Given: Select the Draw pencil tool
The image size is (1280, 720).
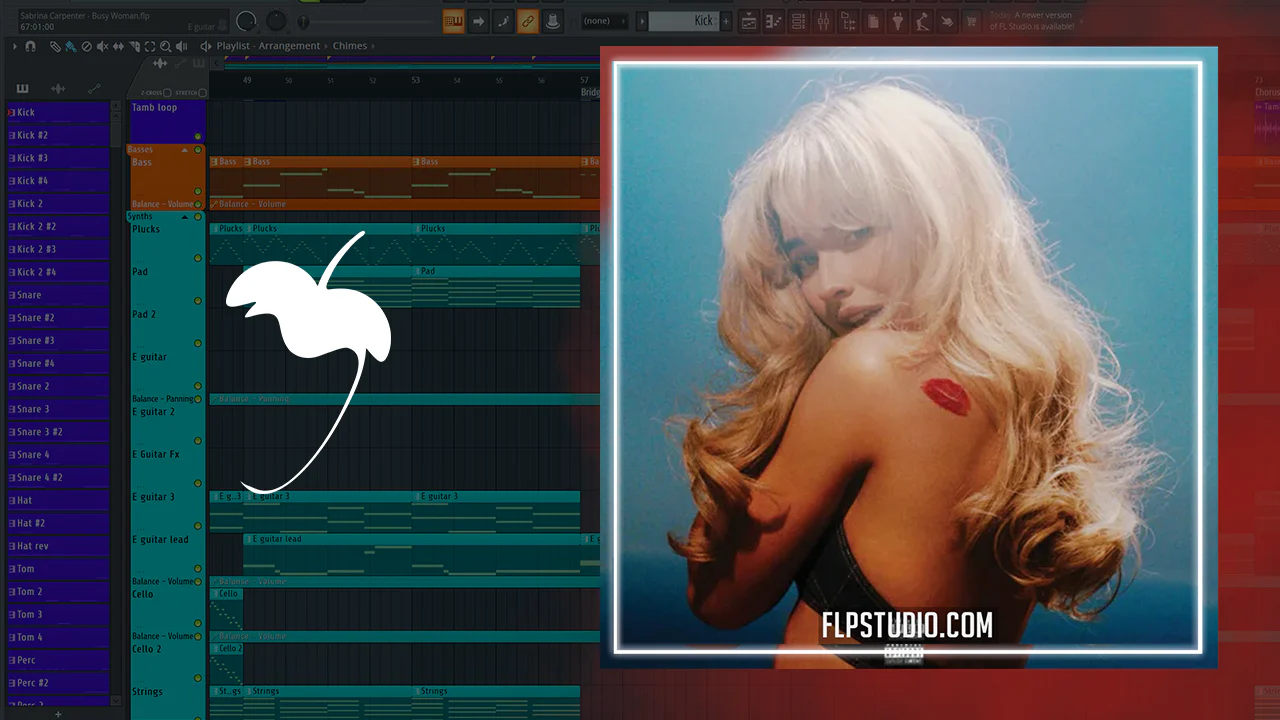Looking at the screenshot, I should pos(55,46).
